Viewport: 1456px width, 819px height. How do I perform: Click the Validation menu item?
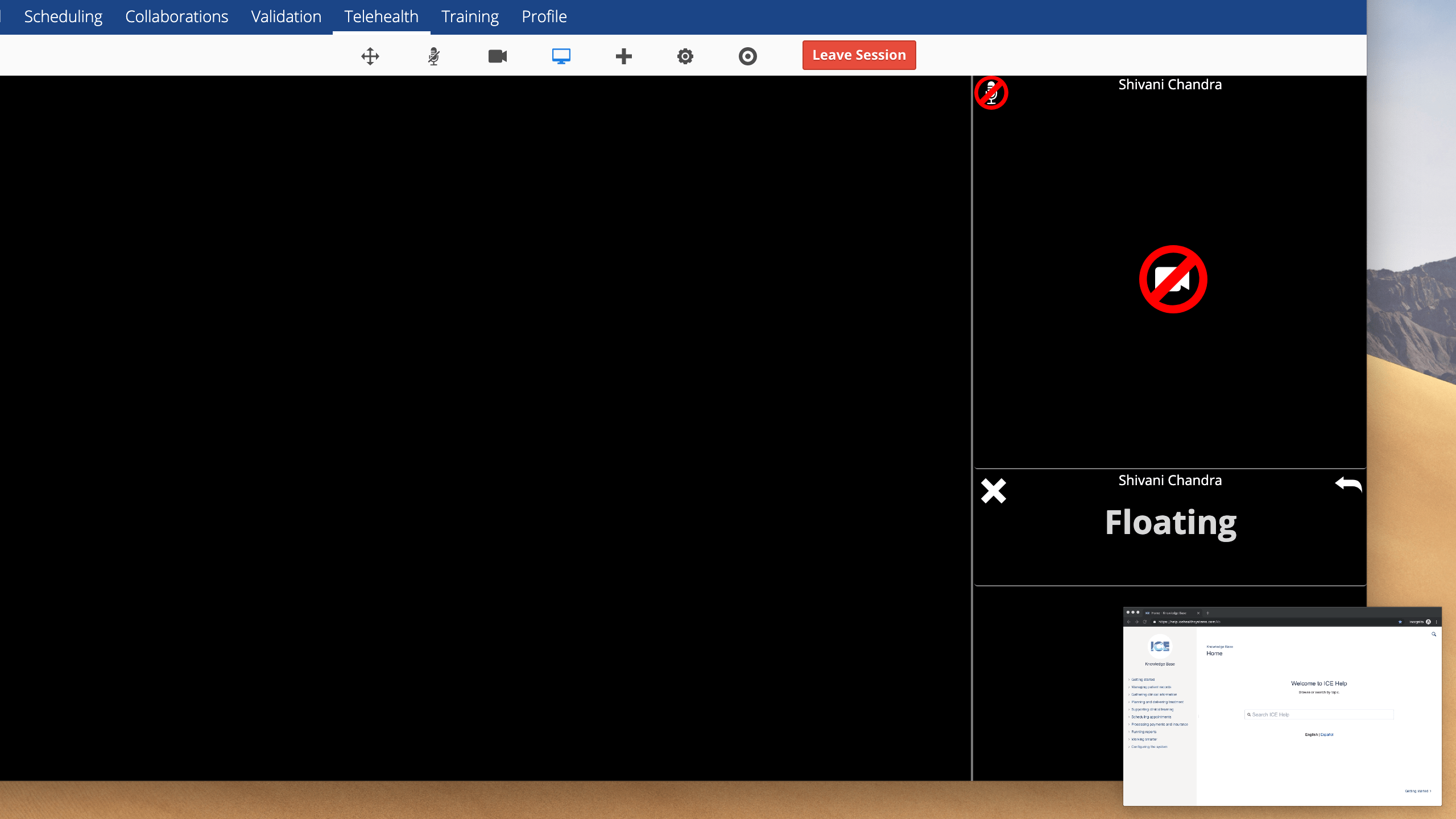(286, 15)
